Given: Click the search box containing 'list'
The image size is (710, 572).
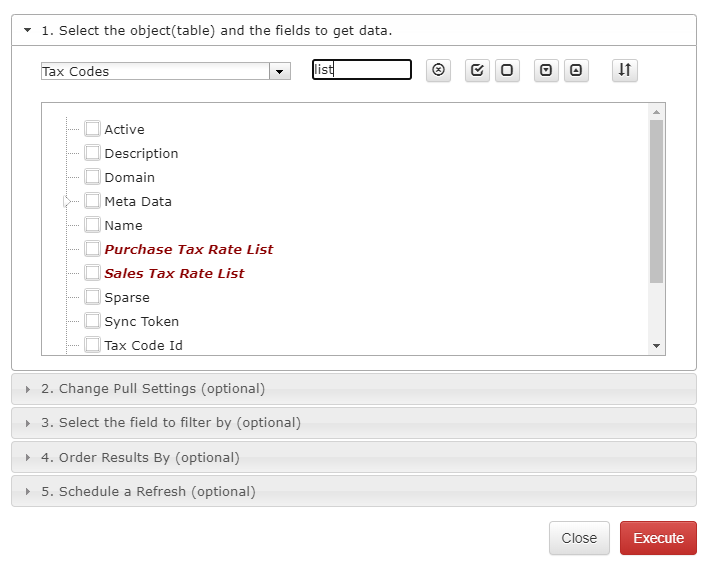Looking at the screenshot, I should pos(362,70).
